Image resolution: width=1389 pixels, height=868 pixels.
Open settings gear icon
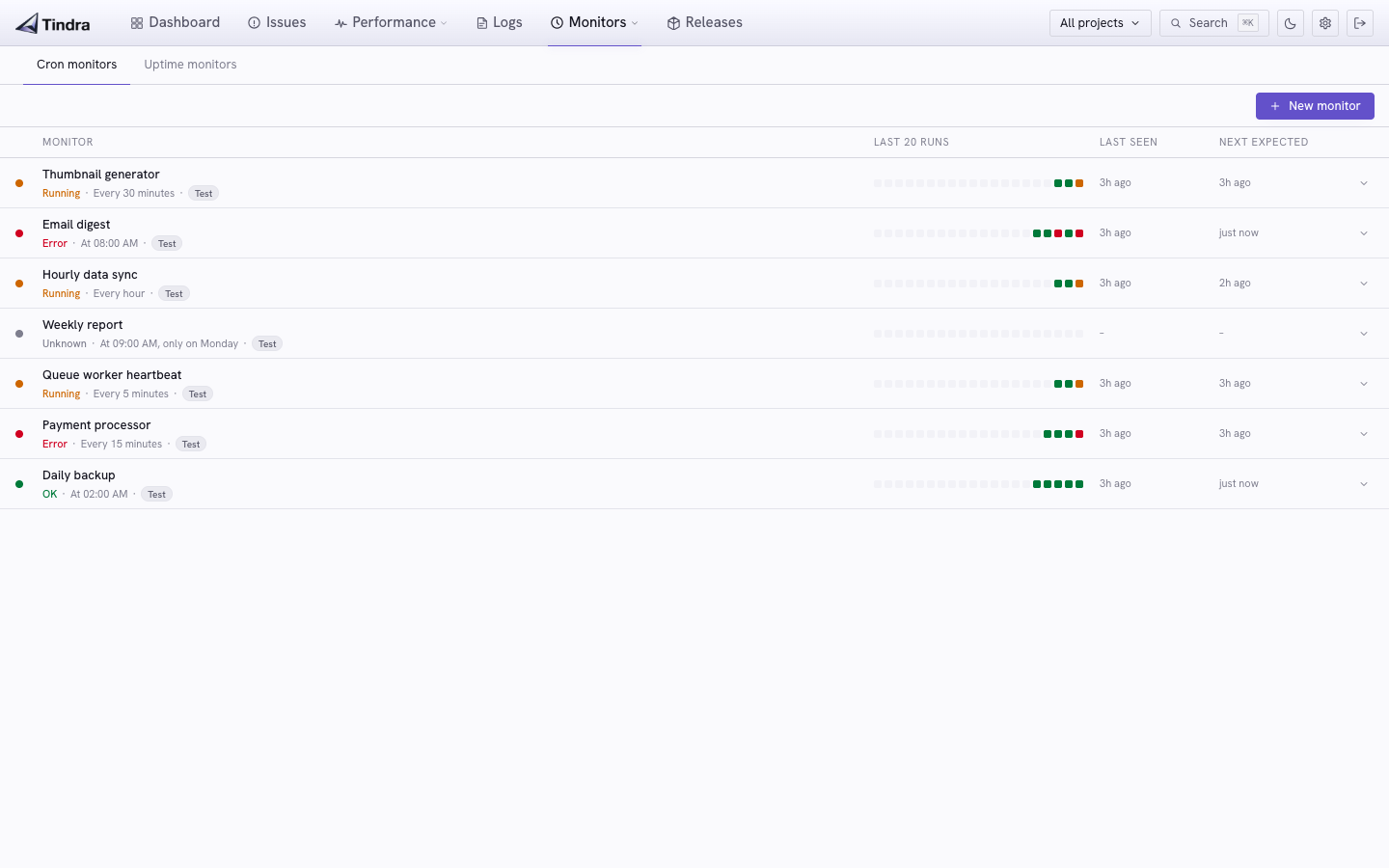(1325, 23)
